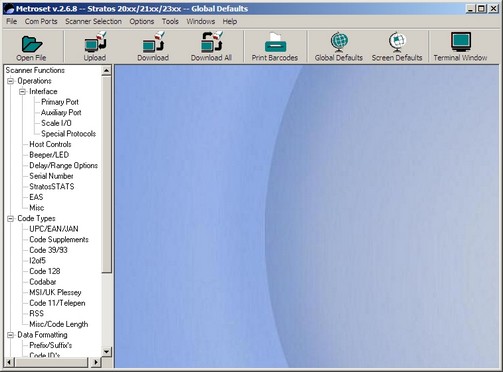Viewport: 503px width, 372px height.
Task: Click the Open File folder icon
Action: click(x=31, y=44)
